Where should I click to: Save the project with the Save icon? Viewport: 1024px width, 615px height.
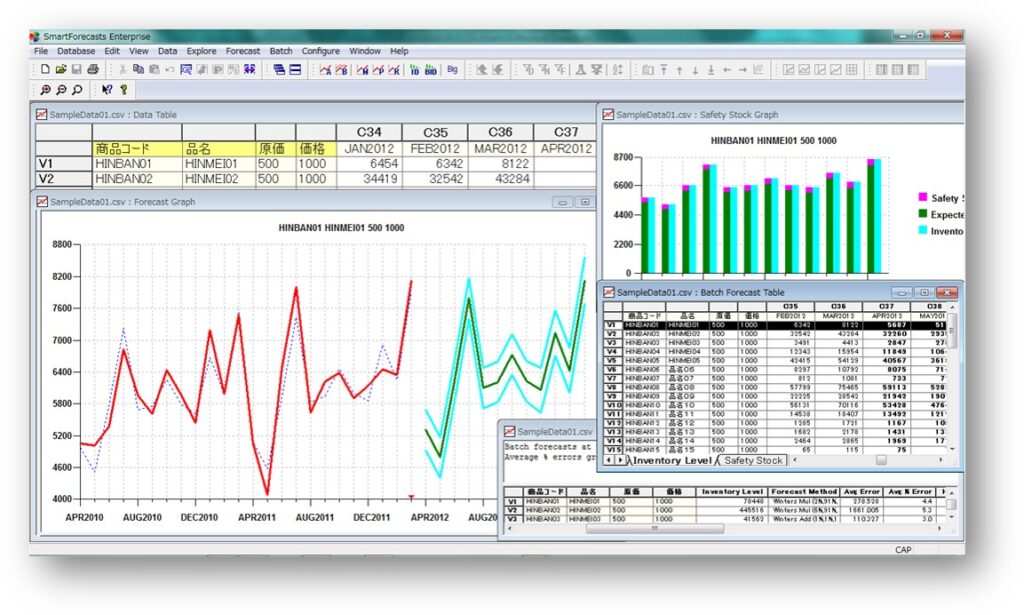(x=76, y=69)
